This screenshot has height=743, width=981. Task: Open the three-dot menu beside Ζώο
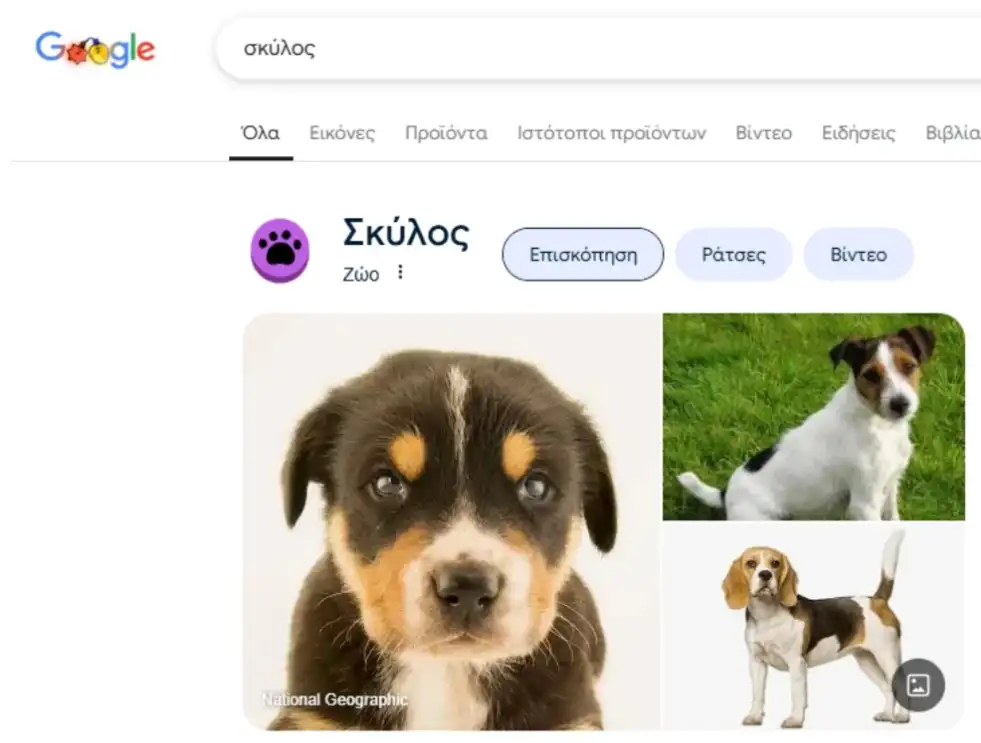pos(400,272)
